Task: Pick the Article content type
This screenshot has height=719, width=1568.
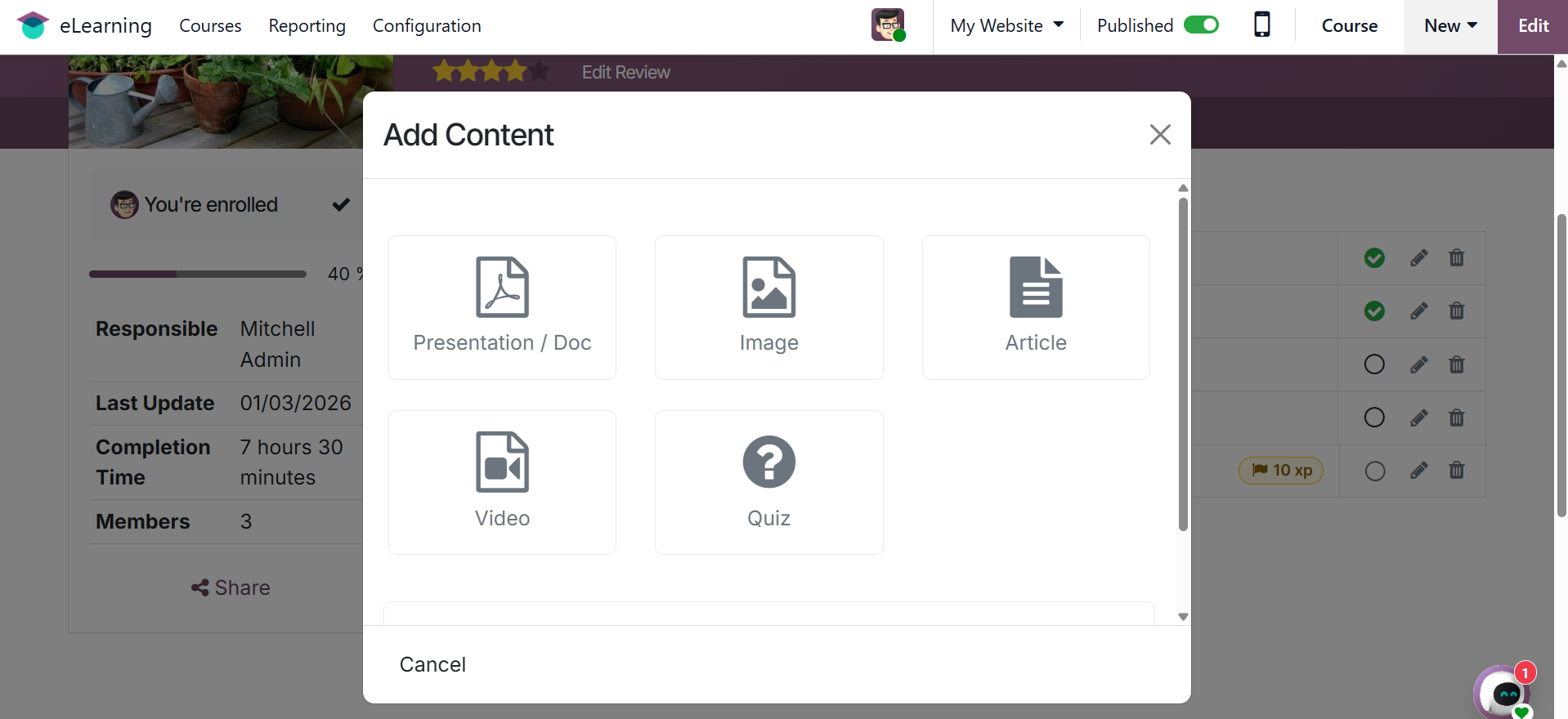Action: click(x=1035, y=307)
